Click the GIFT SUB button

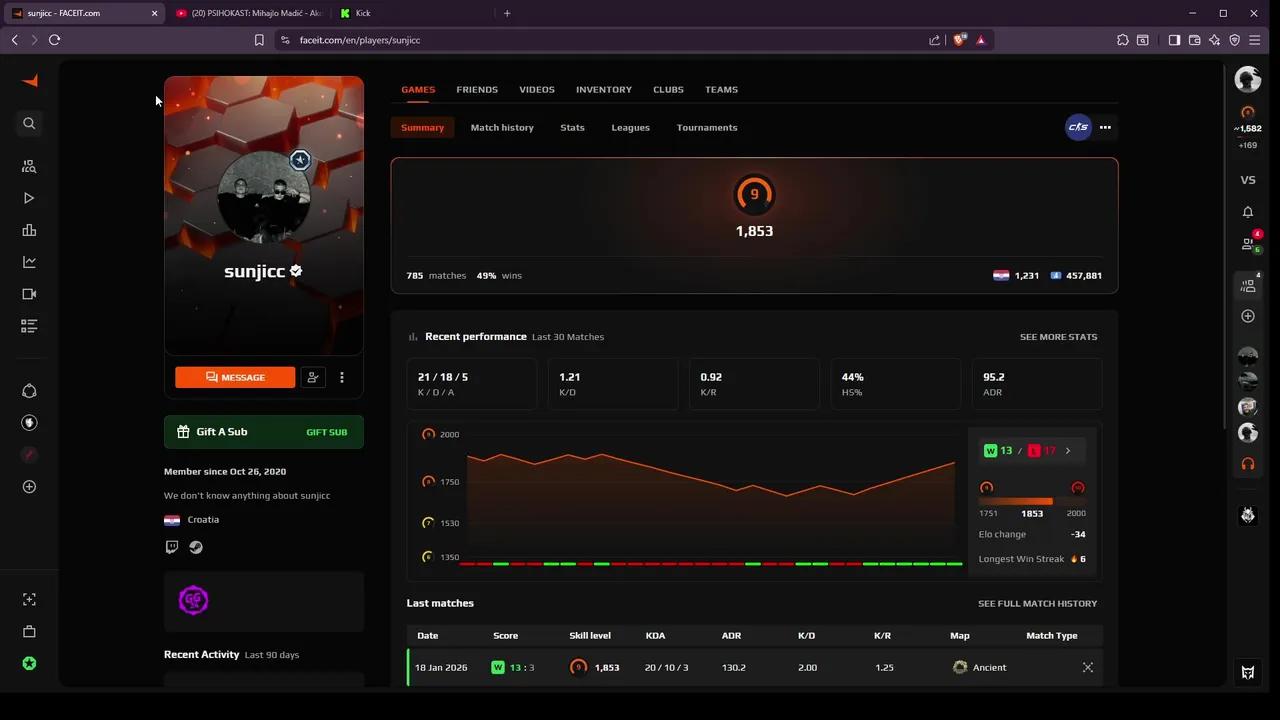pos(326,432)
